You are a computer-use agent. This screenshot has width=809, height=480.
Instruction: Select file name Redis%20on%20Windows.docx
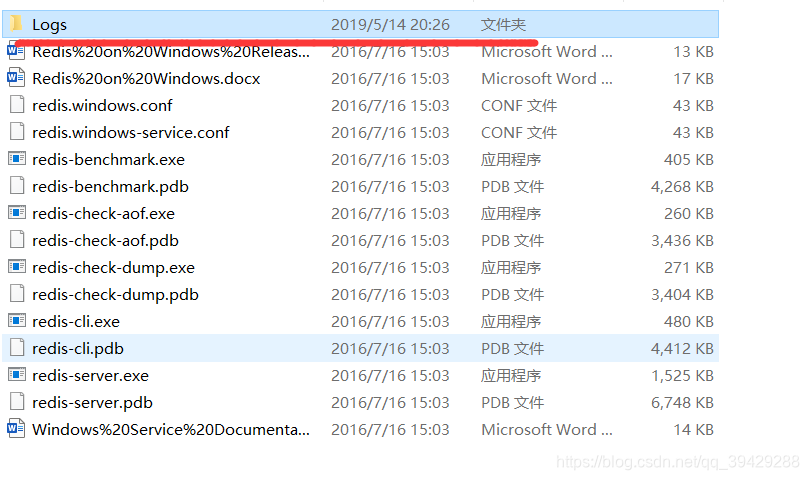pos(146,78)
